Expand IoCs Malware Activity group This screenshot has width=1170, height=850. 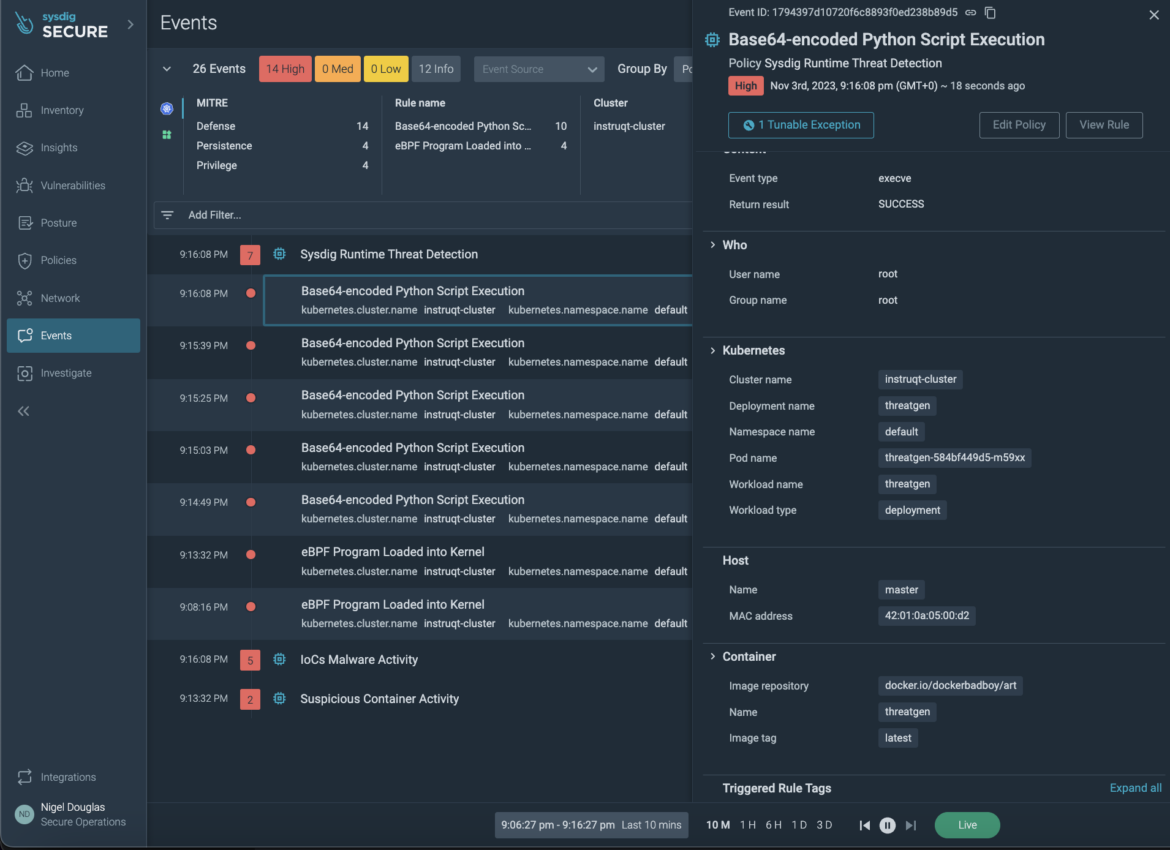[x=358, y=660]
